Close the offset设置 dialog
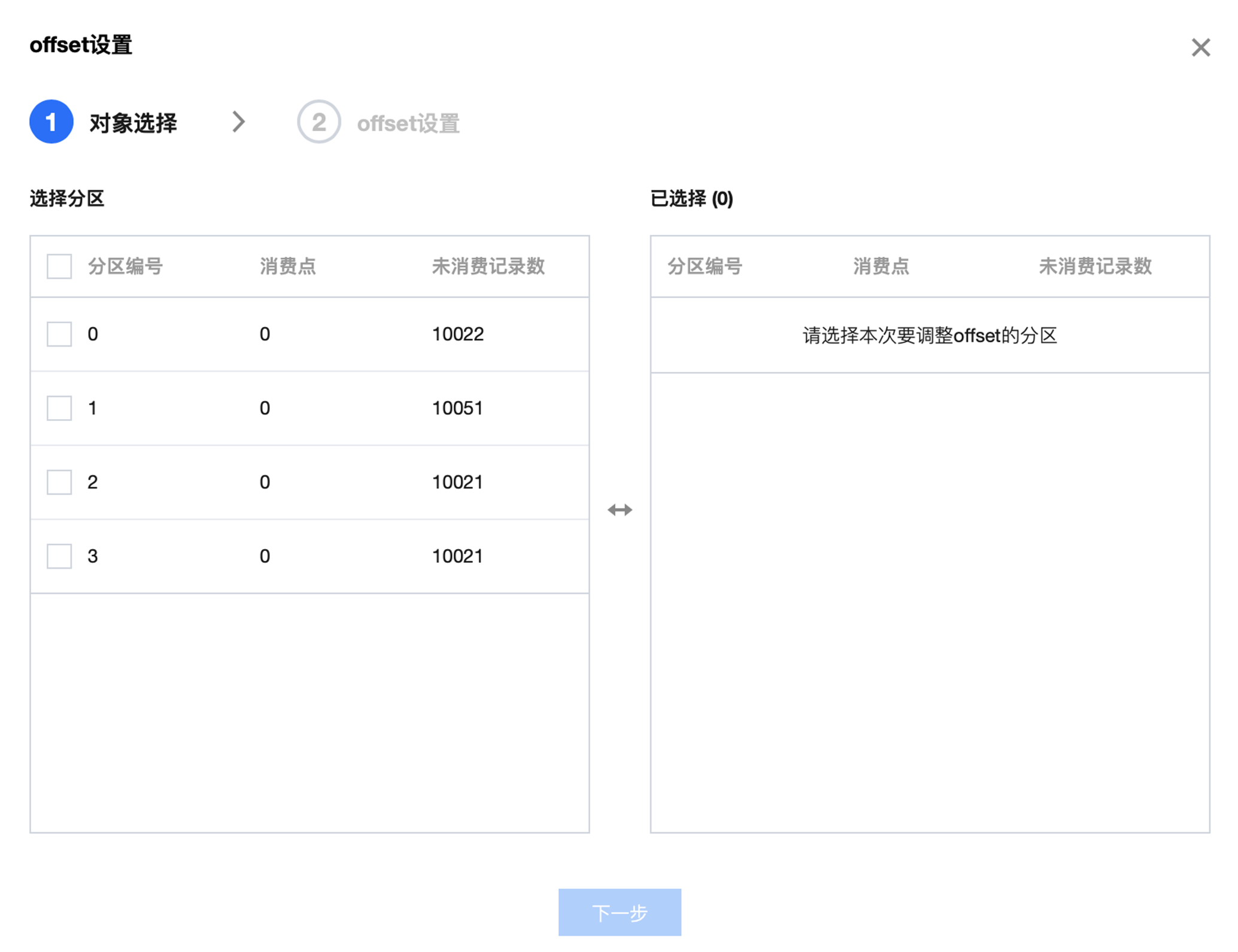This screenshot has width=1238, height=952. point(1200,47)
